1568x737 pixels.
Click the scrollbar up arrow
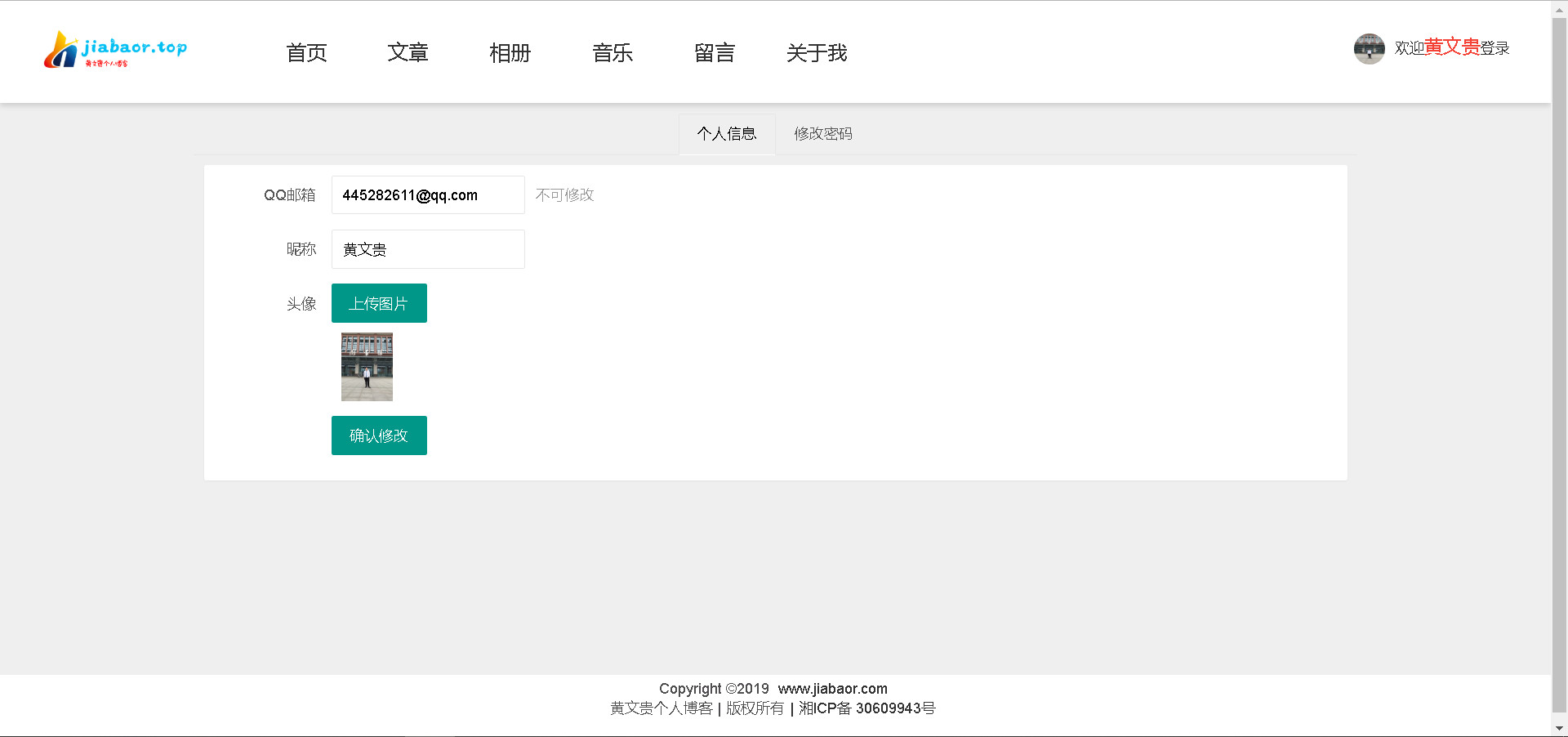[x=1559, y=8]
